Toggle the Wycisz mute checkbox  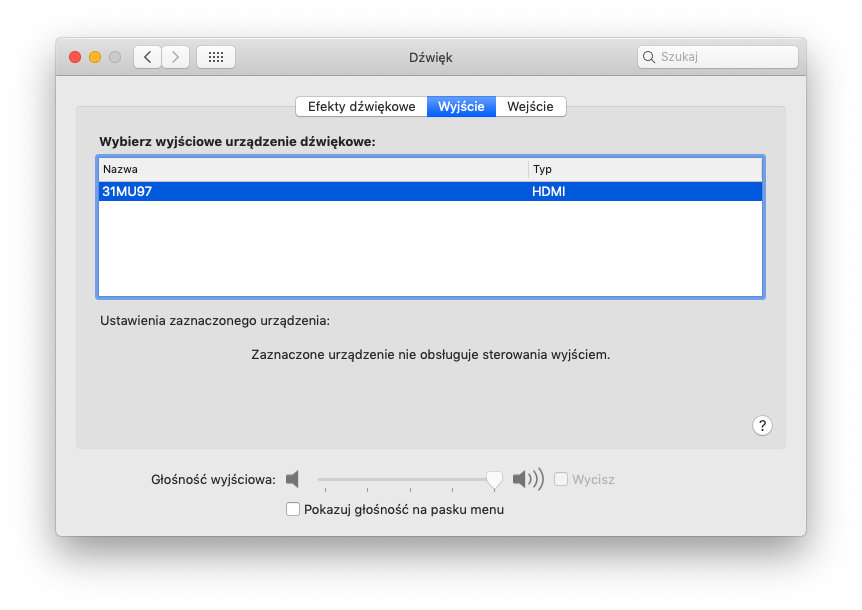(x=561, y=479)
